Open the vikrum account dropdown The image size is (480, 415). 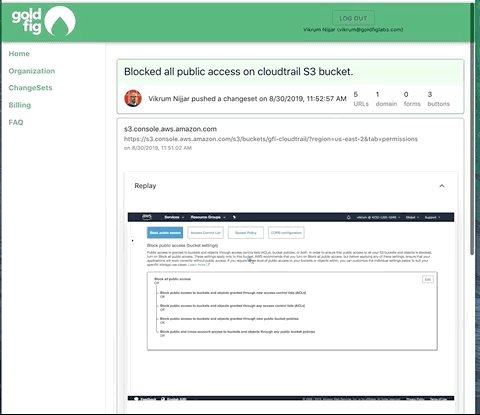378,217
